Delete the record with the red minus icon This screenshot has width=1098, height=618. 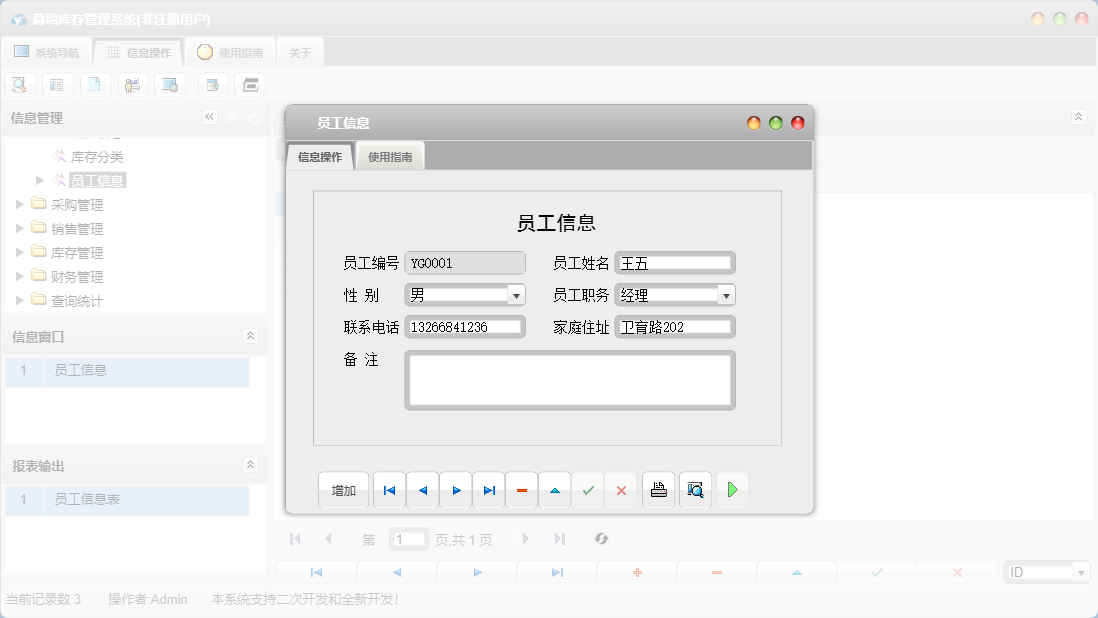click(521, 490)
